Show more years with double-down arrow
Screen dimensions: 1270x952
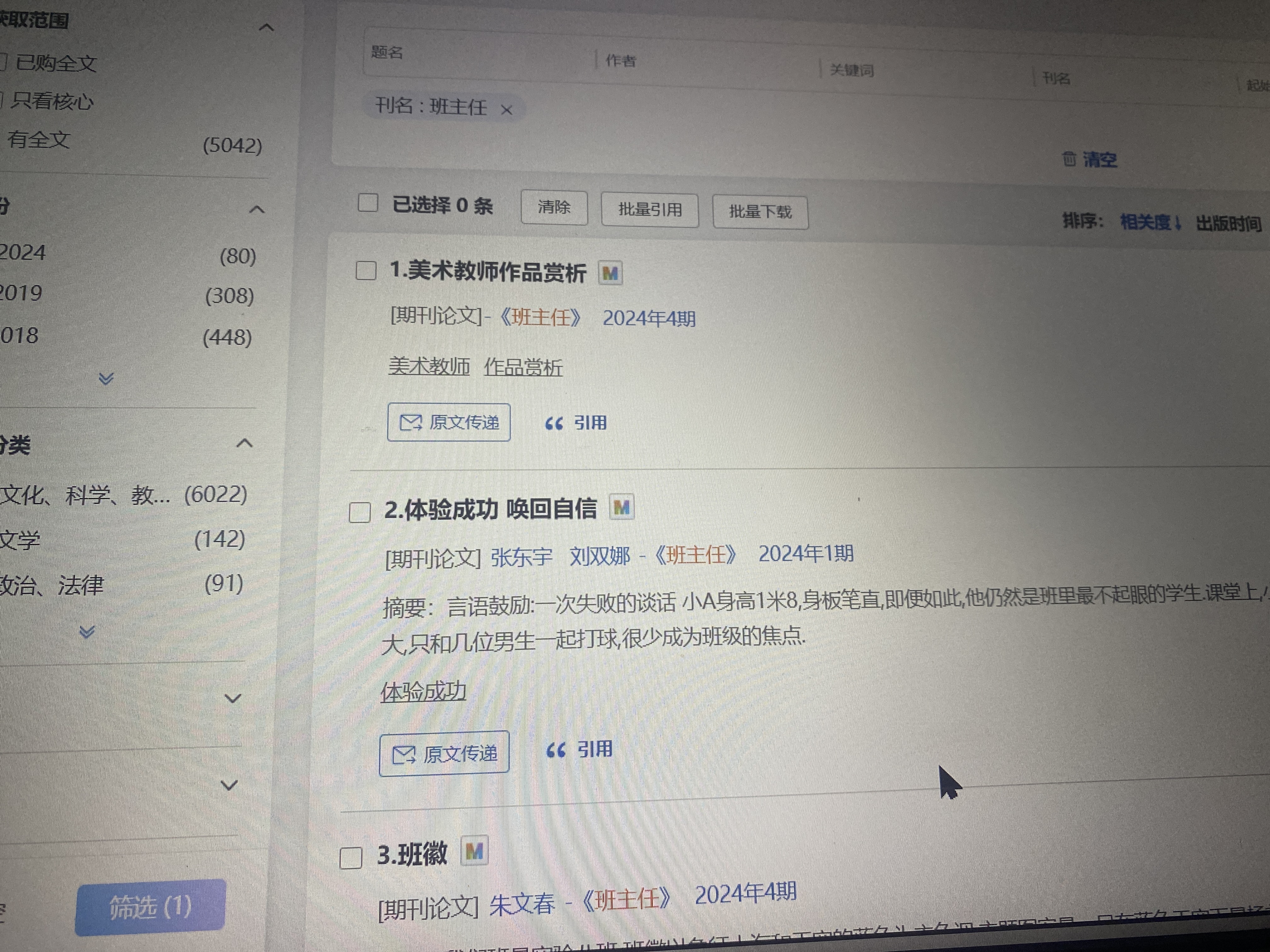click(x=106, y=379)
